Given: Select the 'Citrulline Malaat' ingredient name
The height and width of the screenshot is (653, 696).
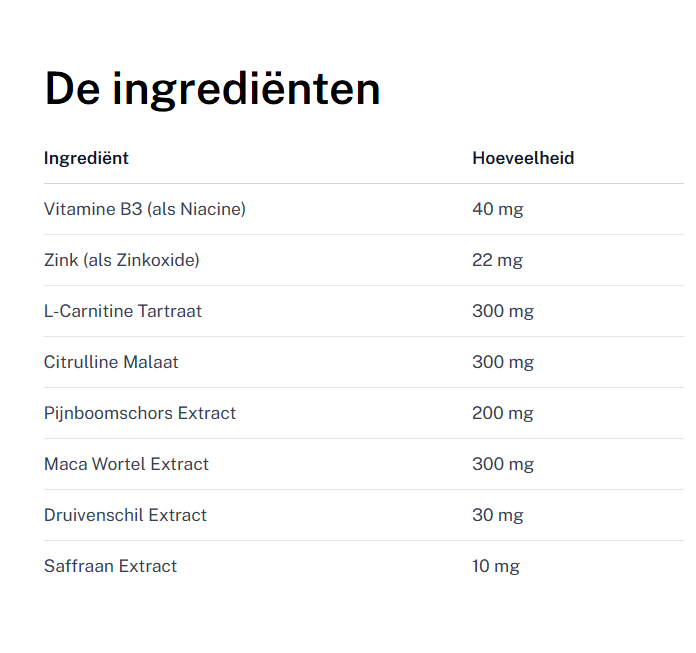Looking at the screenshot, I should (111, 362).
